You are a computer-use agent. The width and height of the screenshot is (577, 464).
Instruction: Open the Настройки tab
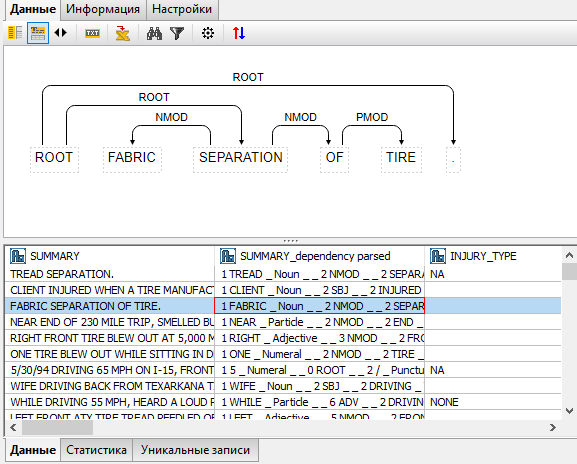click(182, 9)
